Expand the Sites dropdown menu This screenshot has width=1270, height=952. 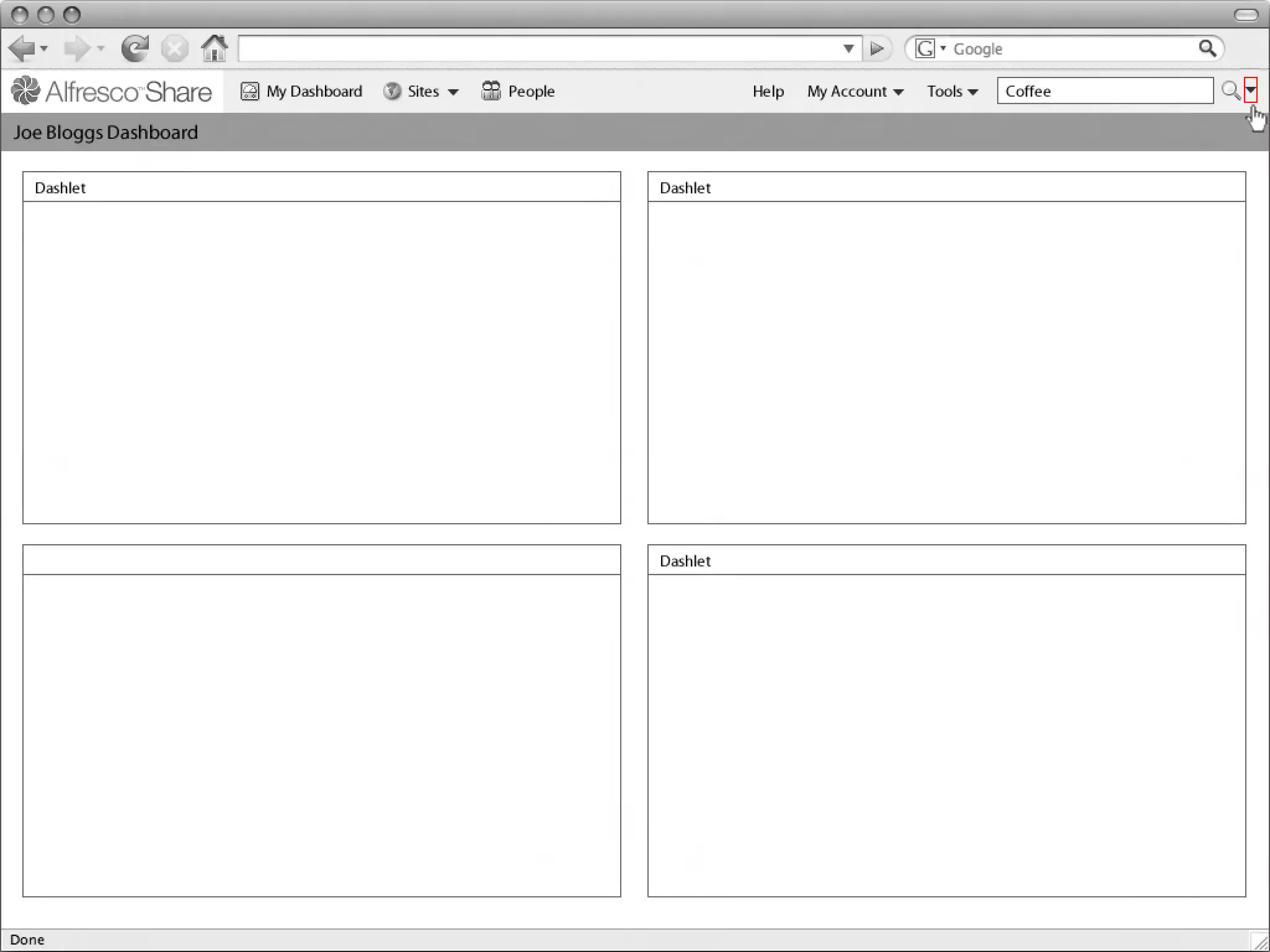coord(453,92)
